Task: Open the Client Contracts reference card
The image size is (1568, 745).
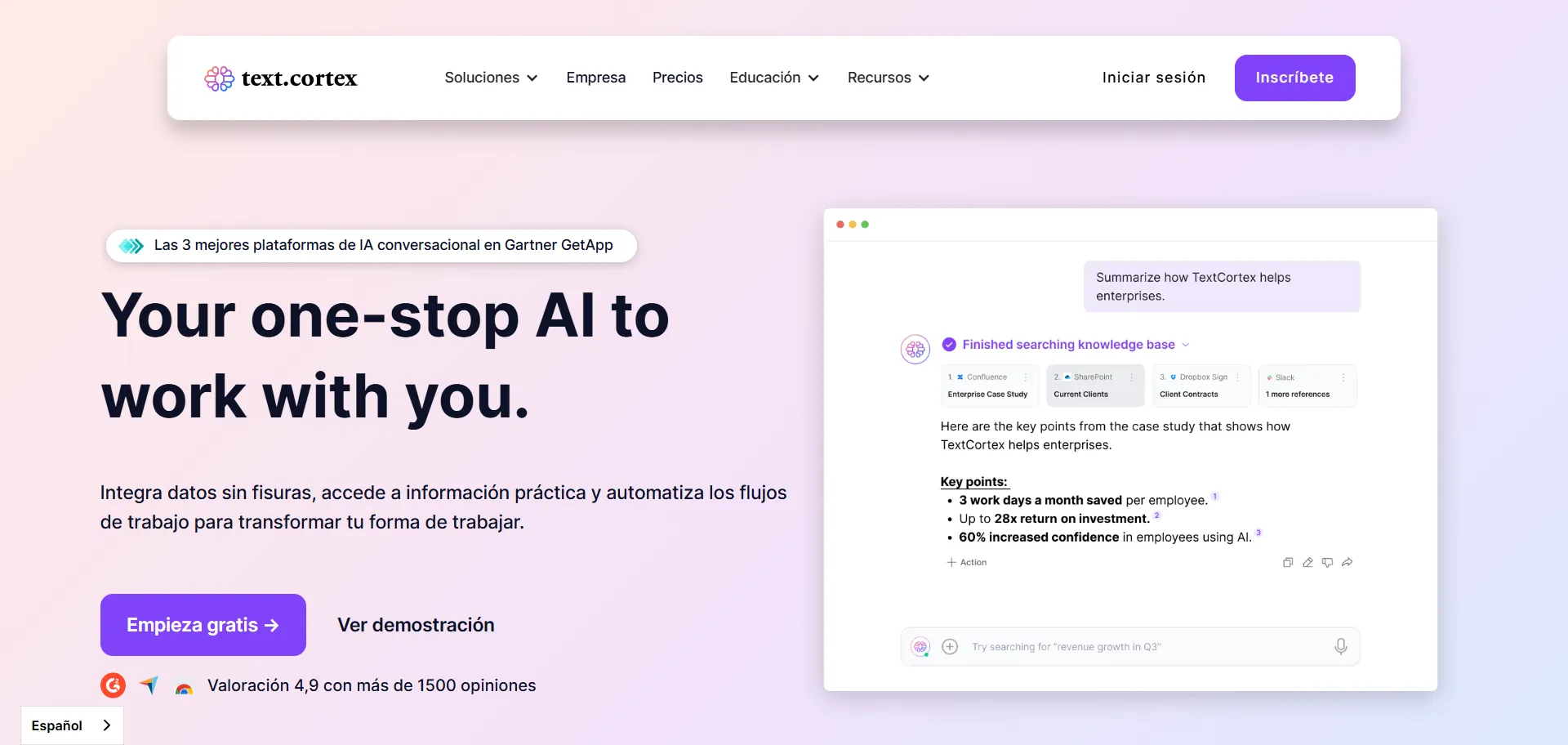Action: pos(1201,386)
